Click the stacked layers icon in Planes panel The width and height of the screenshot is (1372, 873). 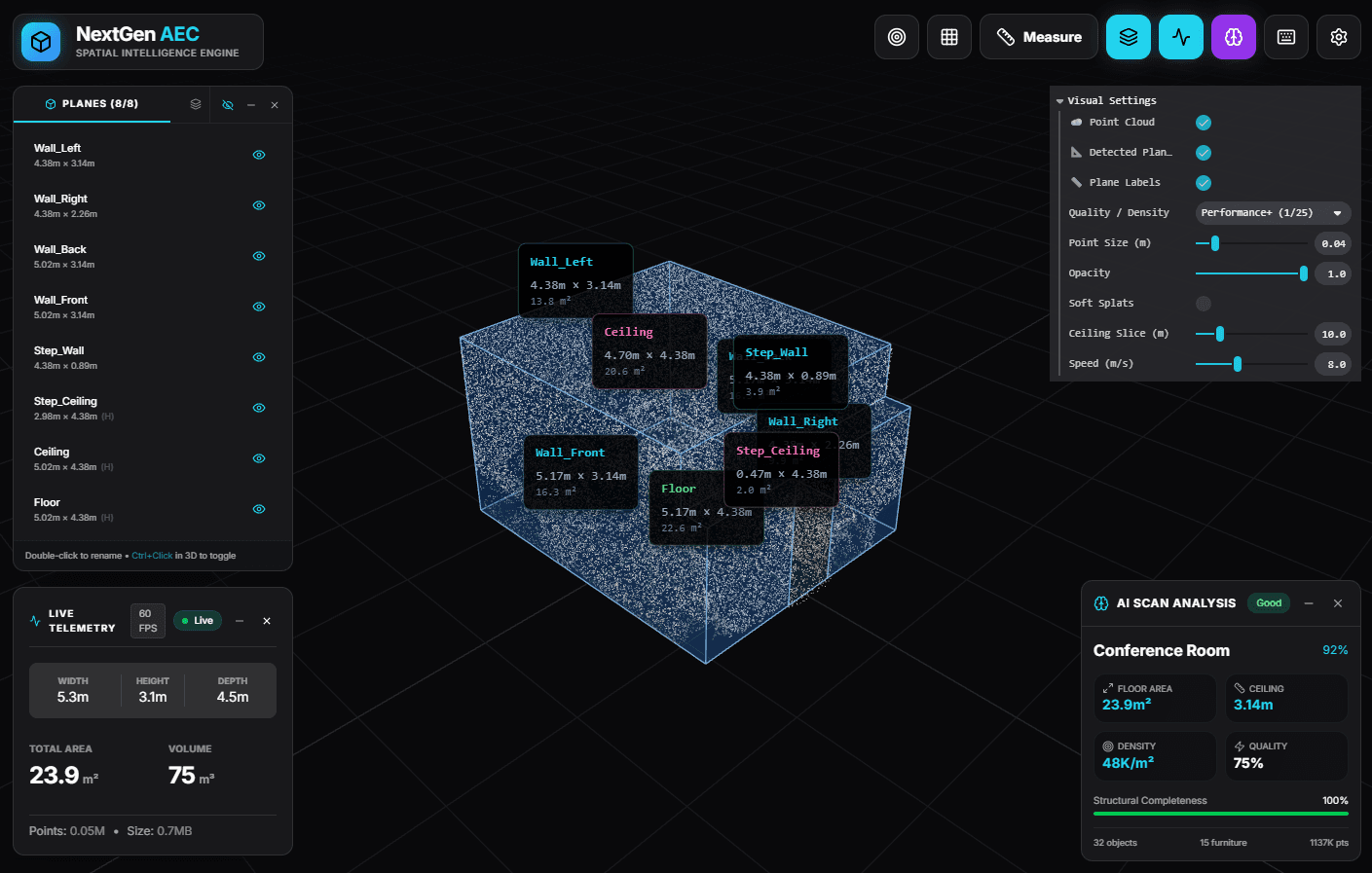click(196, 104)
